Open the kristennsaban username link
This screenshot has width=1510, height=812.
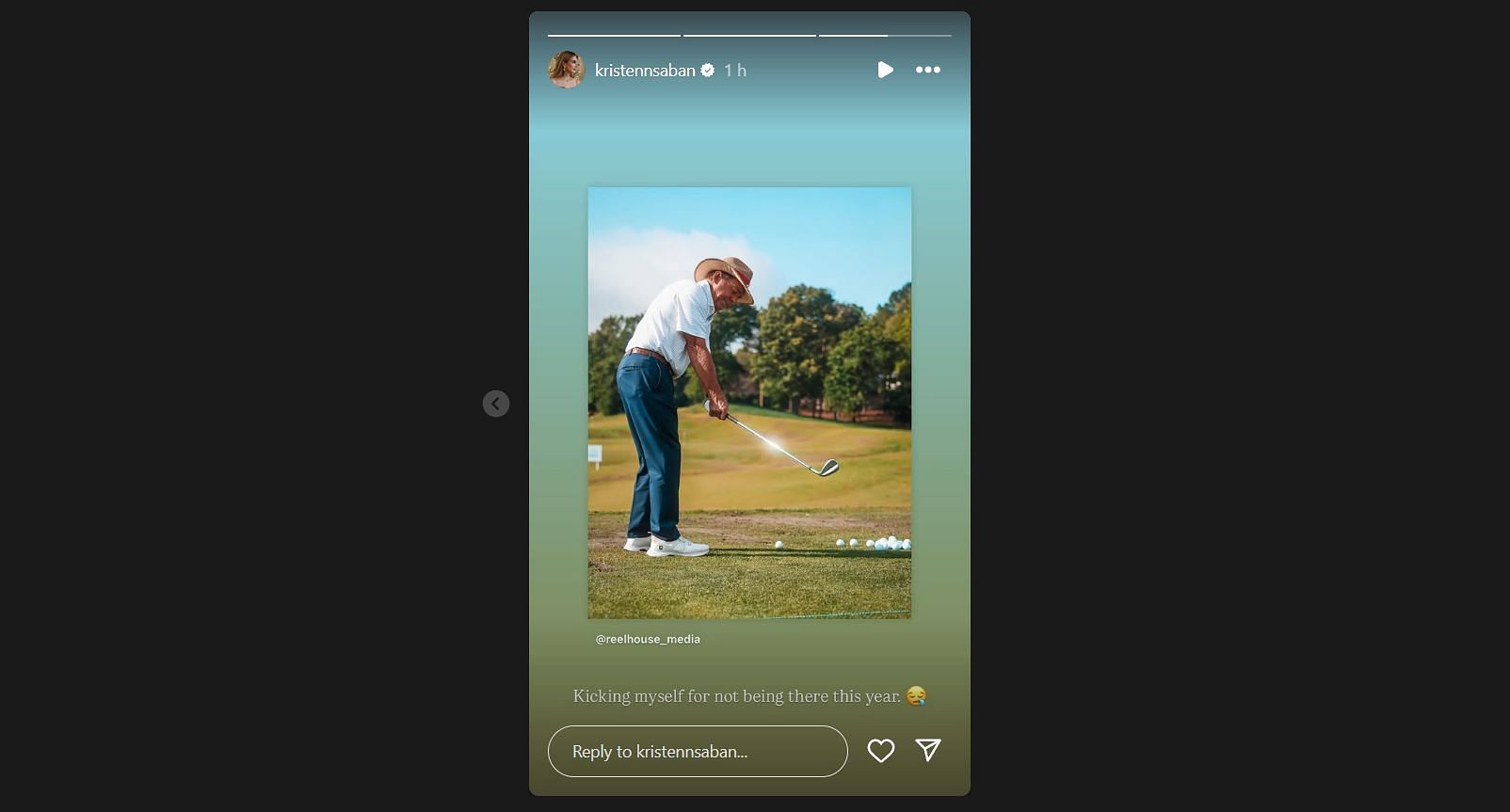[645, 70]
